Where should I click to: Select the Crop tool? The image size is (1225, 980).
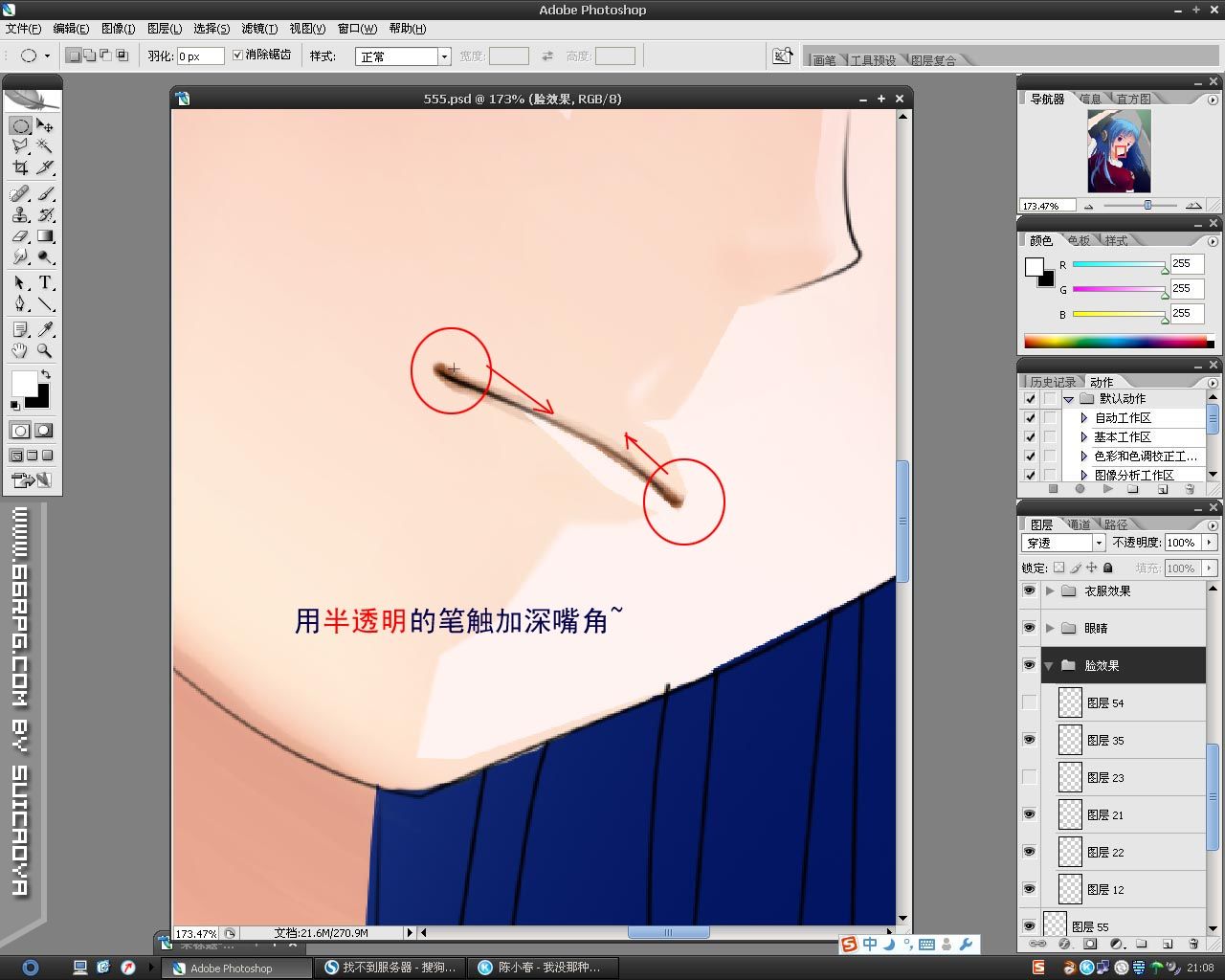click(20, 167)
